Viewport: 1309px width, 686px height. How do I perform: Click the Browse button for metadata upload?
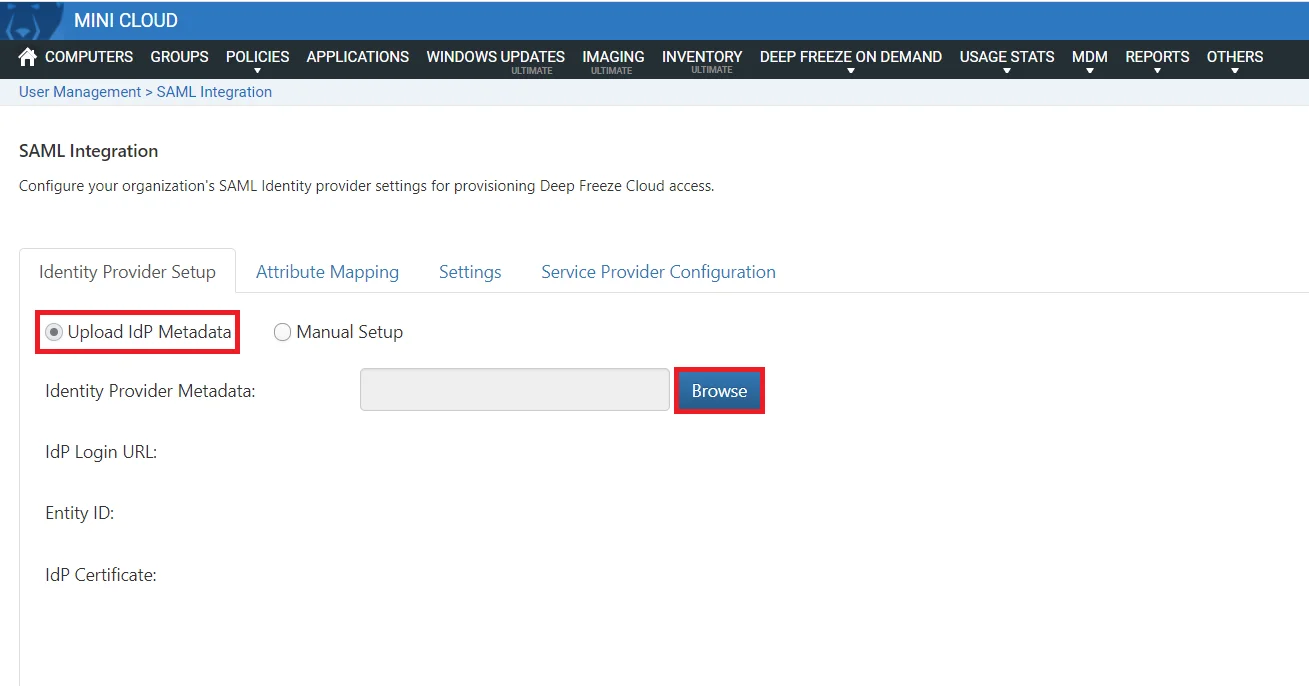[719, 390]
